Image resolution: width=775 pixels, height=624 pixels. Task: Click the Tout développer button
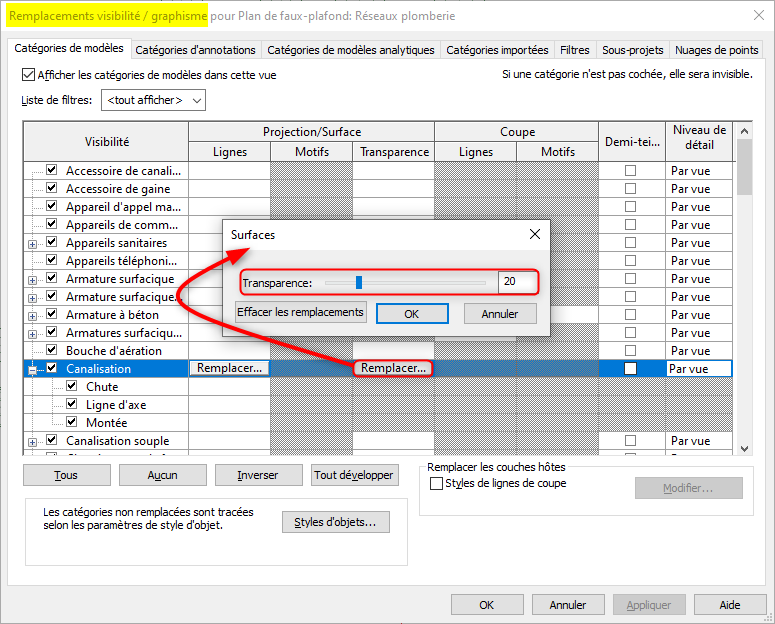[x=355, y=475]
